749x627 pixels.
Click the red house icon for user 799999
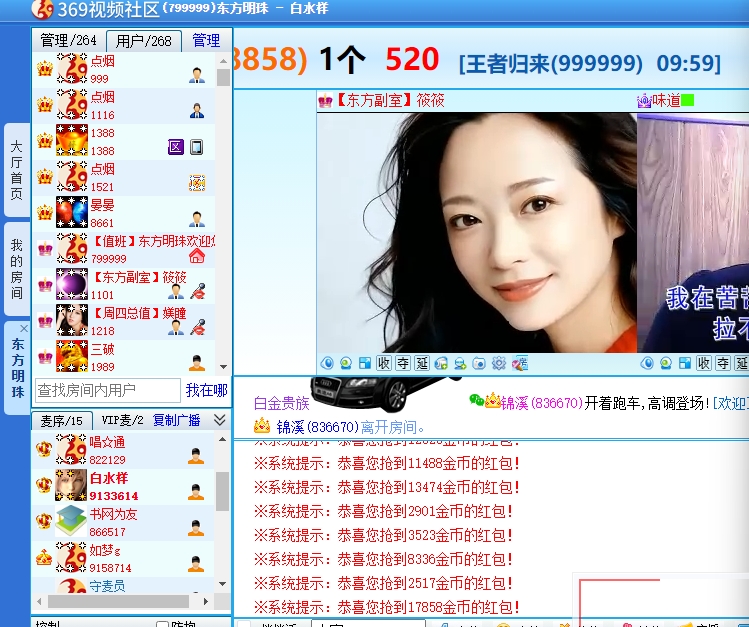tap(196, 255)
